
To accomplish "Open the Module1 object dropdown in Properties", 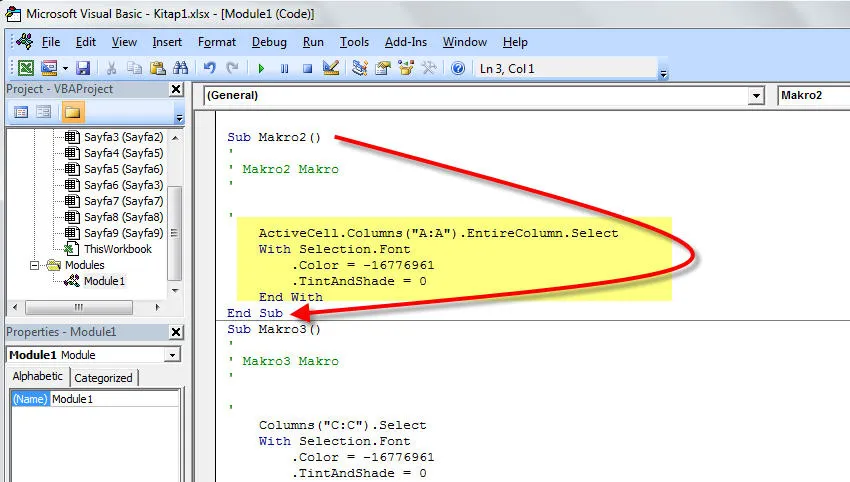I will [x=172, y=355].
